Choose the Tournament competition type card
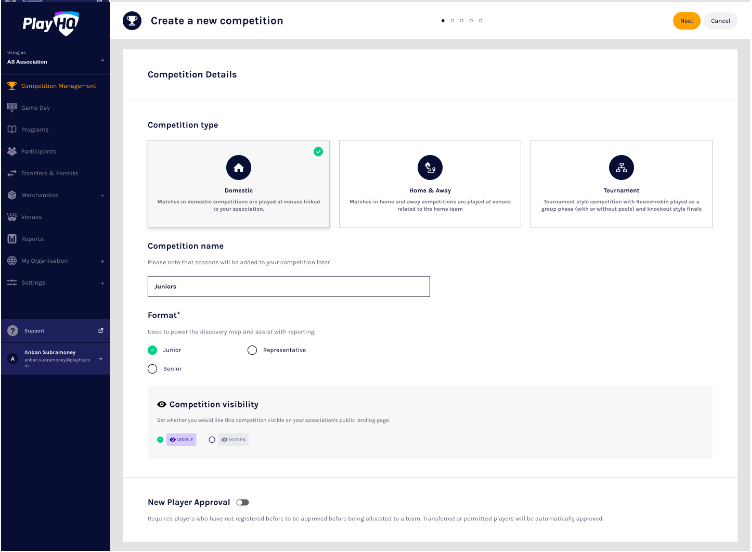This screenshot has width=752, height=552. coord(621,184)
